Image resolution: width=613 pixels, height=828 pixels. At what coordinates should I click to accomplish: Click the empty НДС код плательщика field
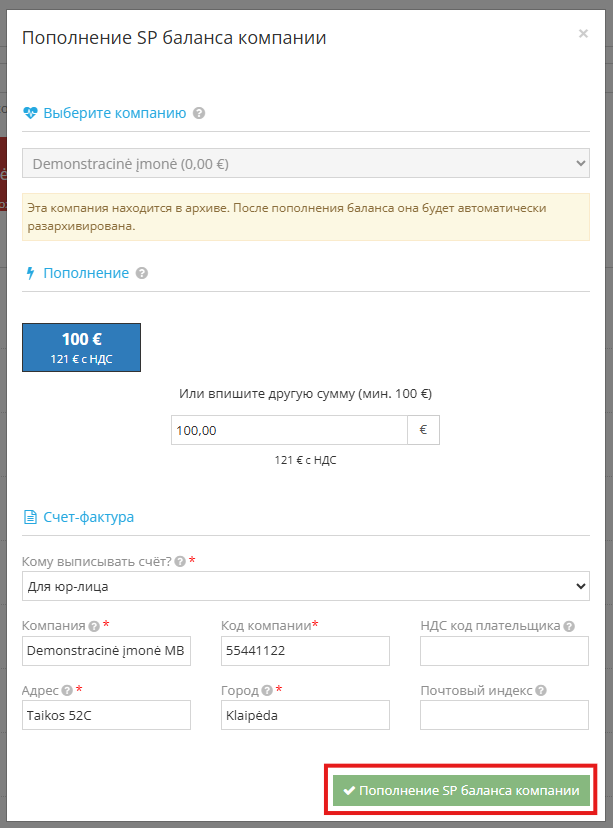pos(504,651)
